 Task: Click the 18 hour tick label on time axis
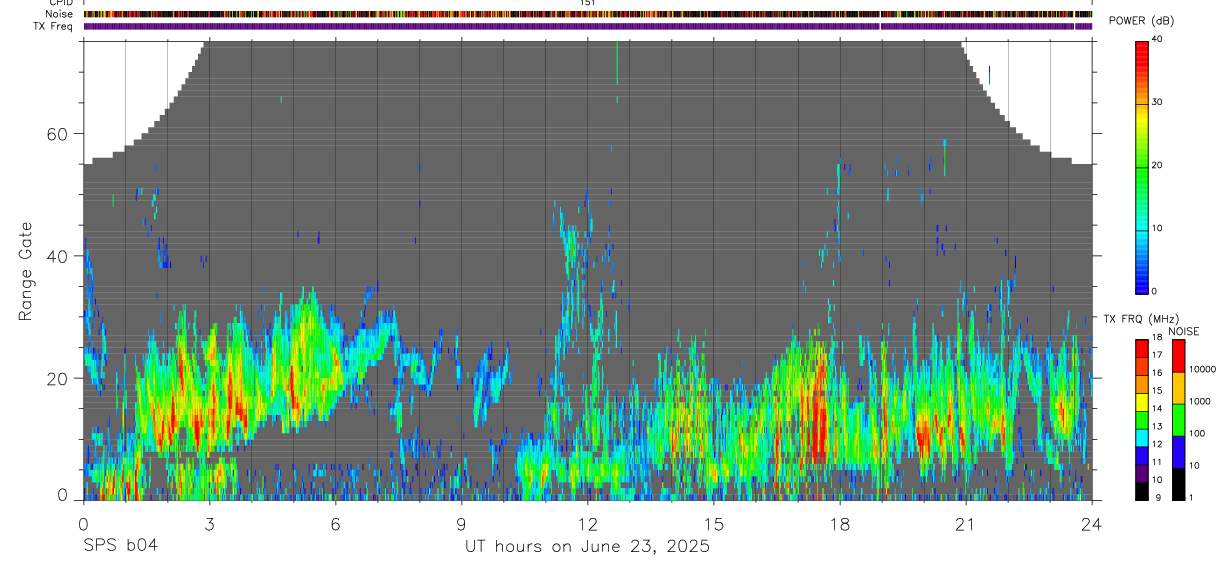coord(840,524)
